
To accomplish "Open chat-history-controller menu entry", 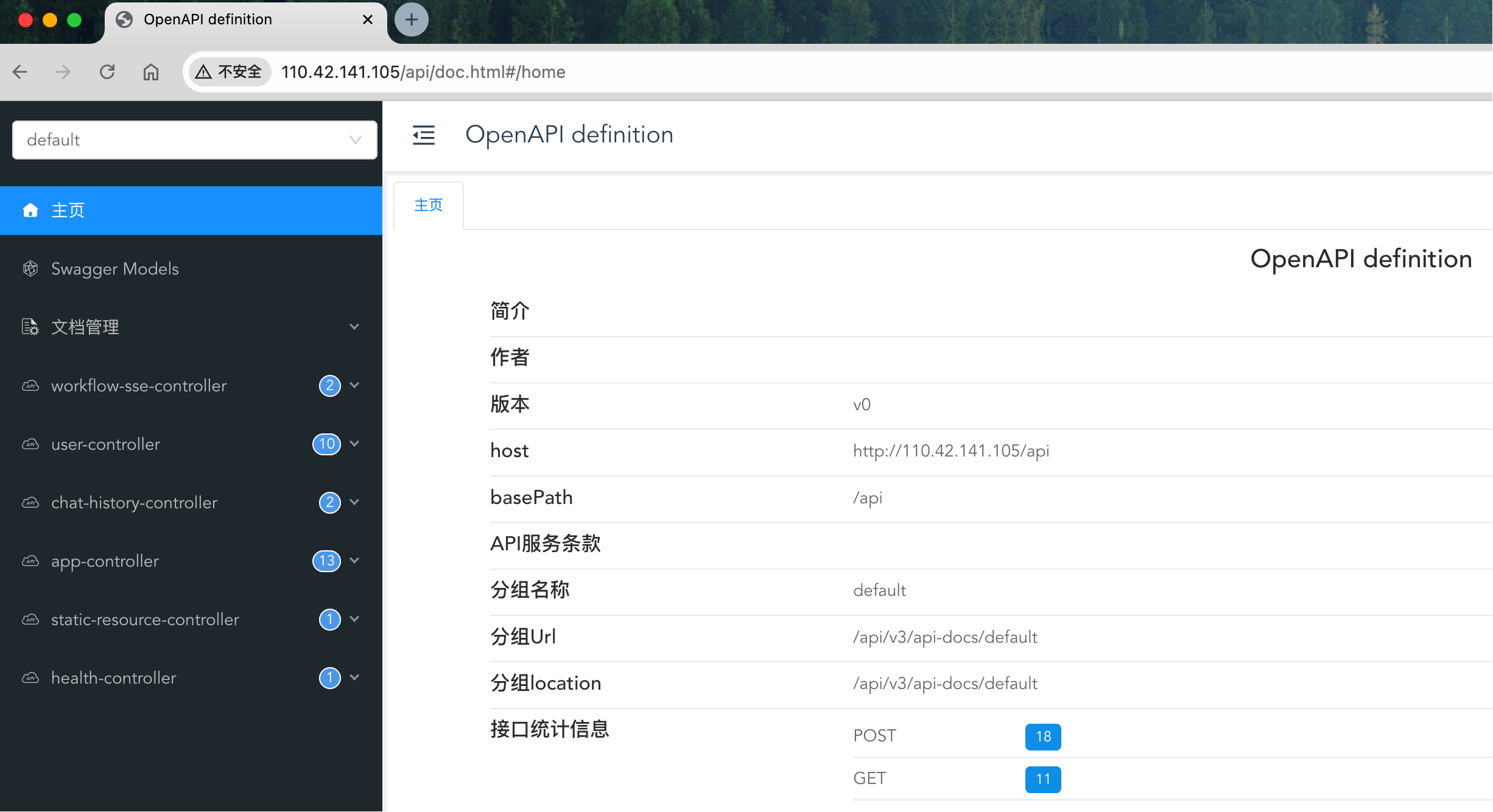I will point(134,502).
